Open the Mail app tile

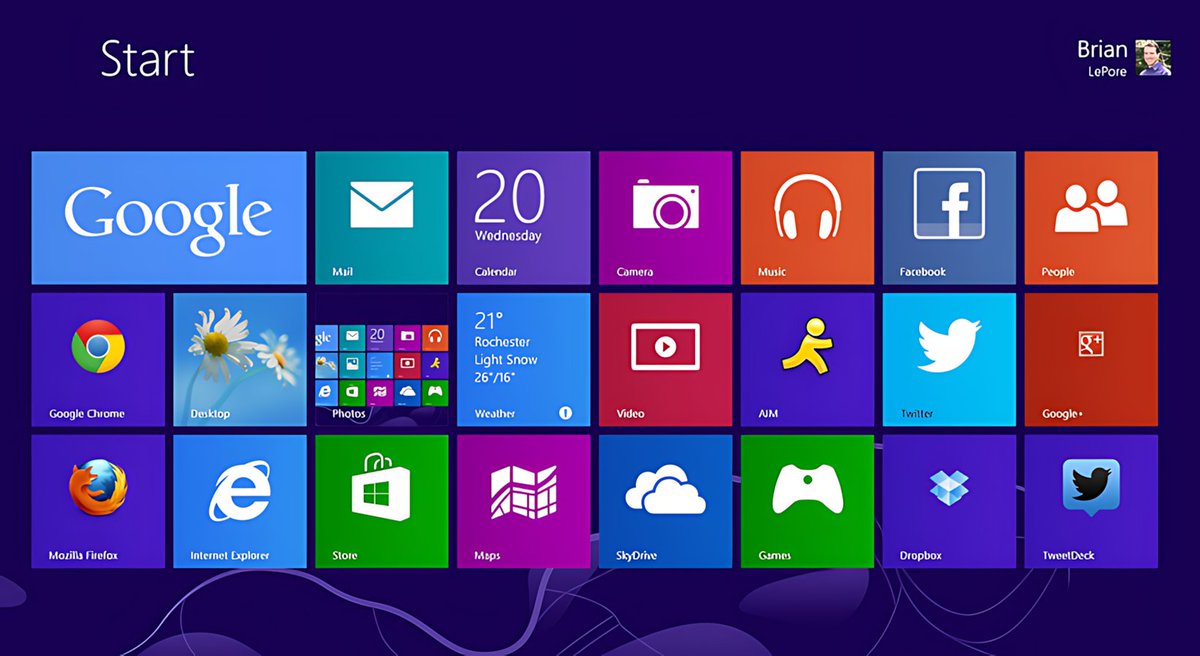click(381, 216)
